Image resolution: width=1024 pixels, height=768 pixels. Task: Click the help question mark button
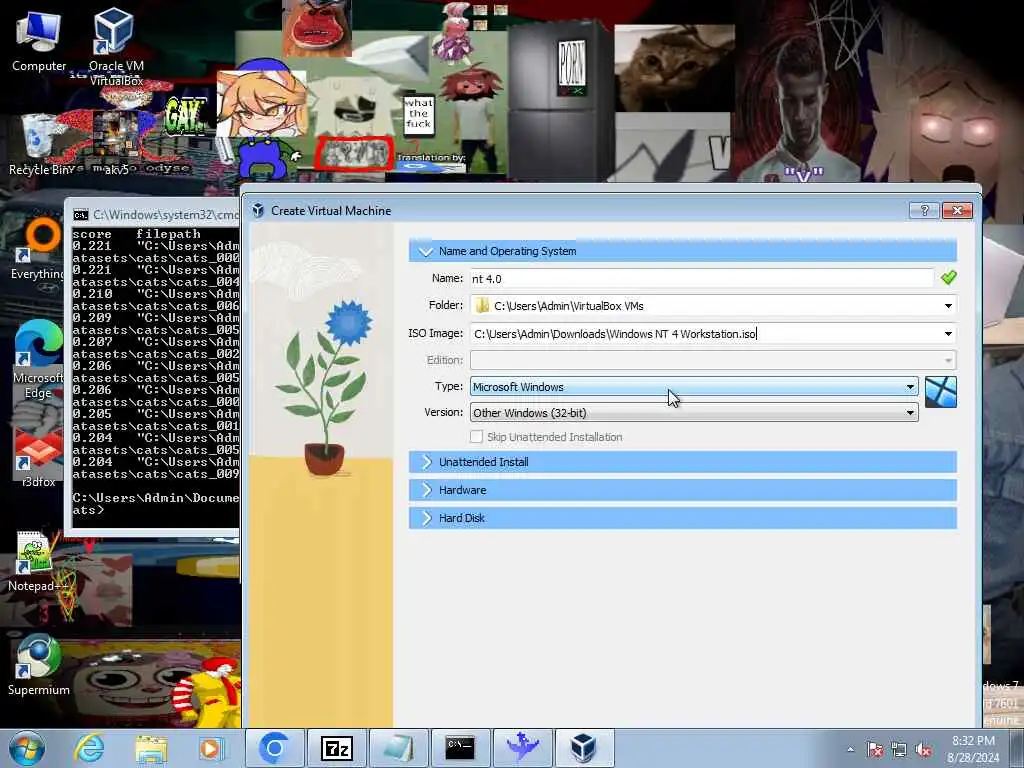pyautogui.click(x=924, y=210)
